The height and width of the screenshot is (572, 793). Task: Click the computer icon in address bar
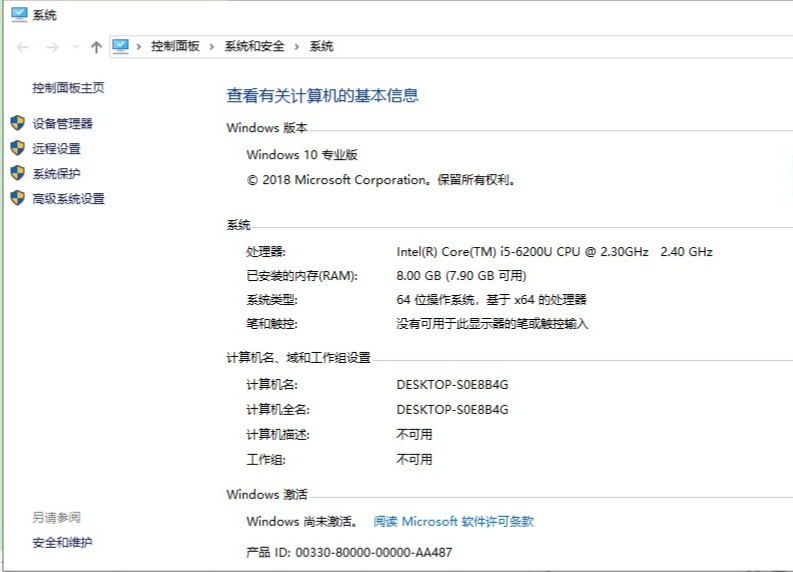121,46
